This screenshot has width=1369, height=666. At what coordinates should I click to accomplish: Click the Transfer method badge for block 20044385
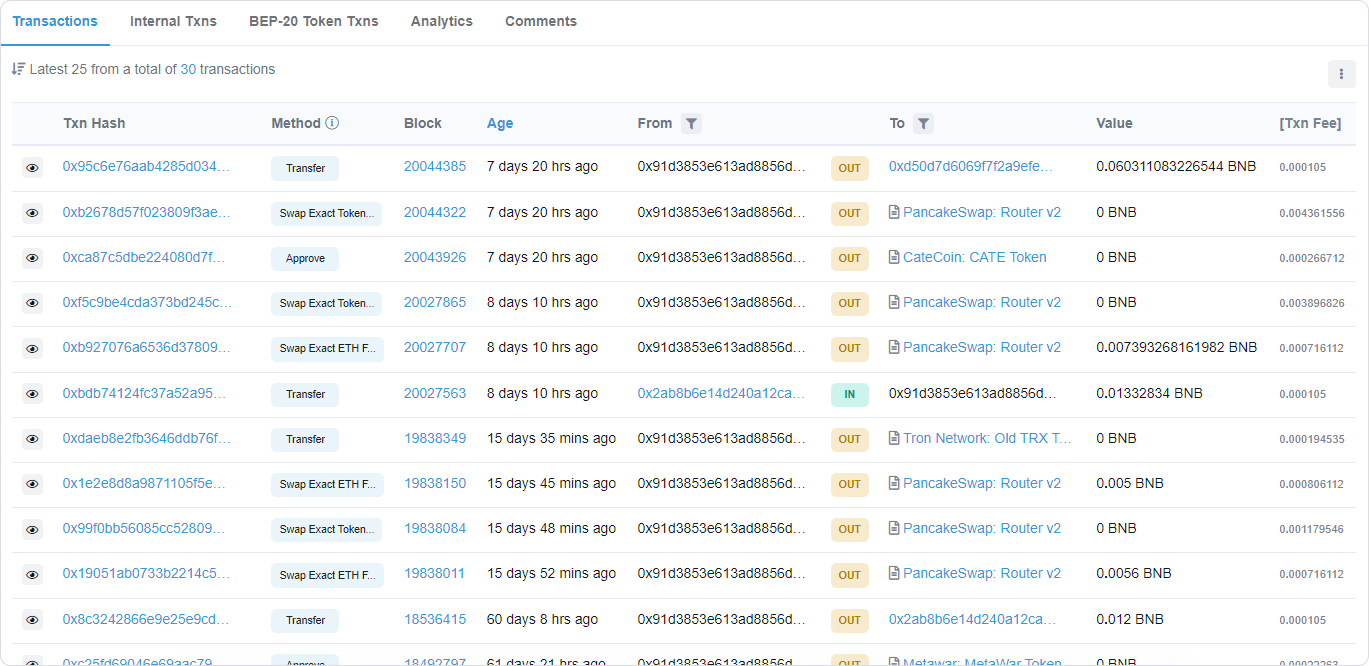pos(305,168)
